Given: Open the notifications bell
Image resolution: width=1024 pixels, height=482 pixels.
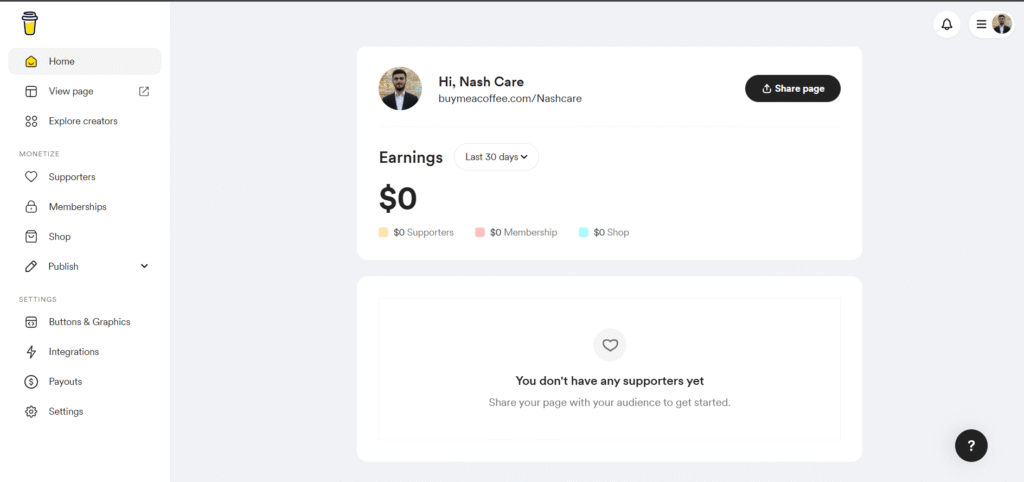Looking at the screenshot, I should point(947,24).
